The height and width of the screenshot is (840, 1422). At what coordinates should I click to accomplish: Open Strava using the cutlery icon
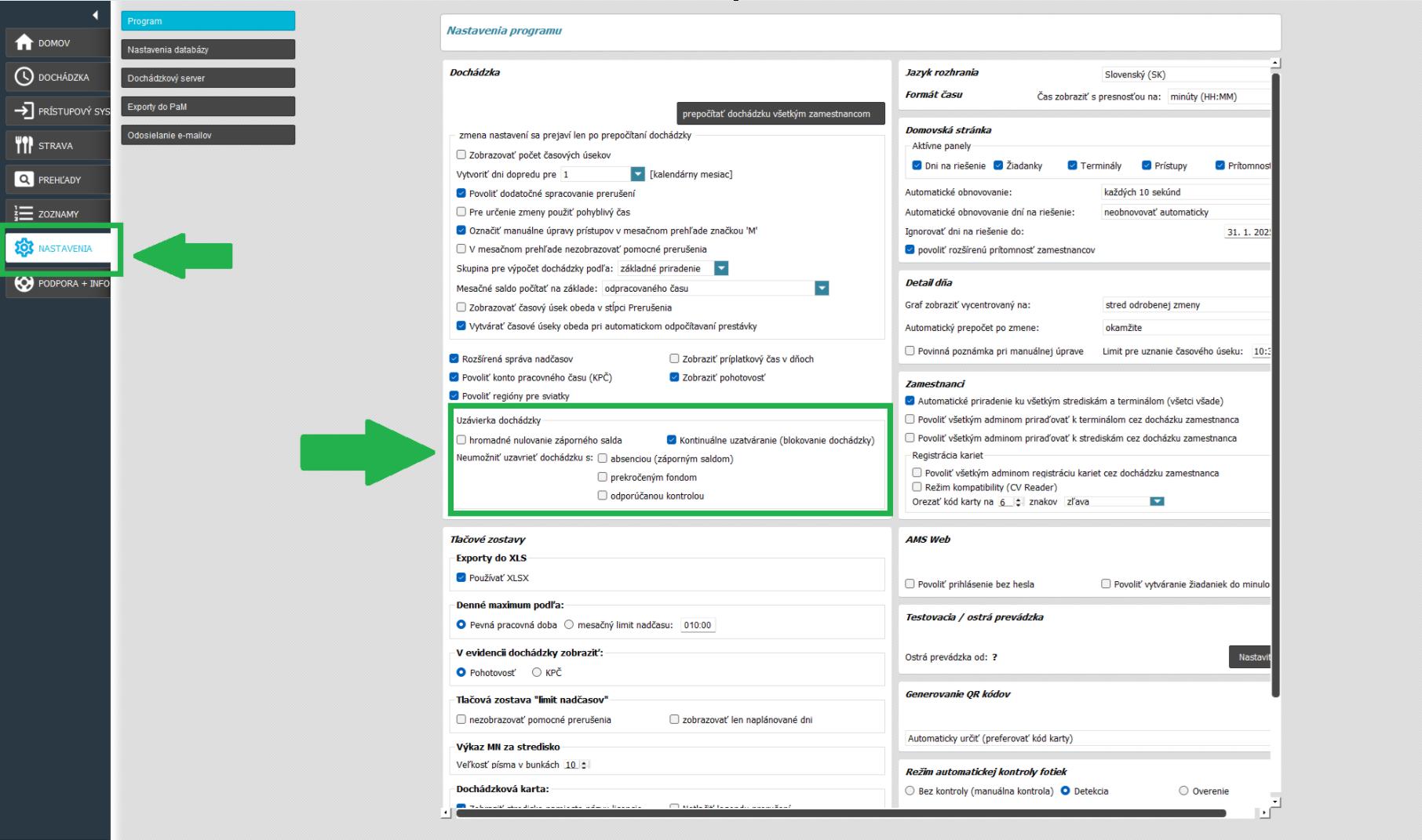(x=24, y=145)
